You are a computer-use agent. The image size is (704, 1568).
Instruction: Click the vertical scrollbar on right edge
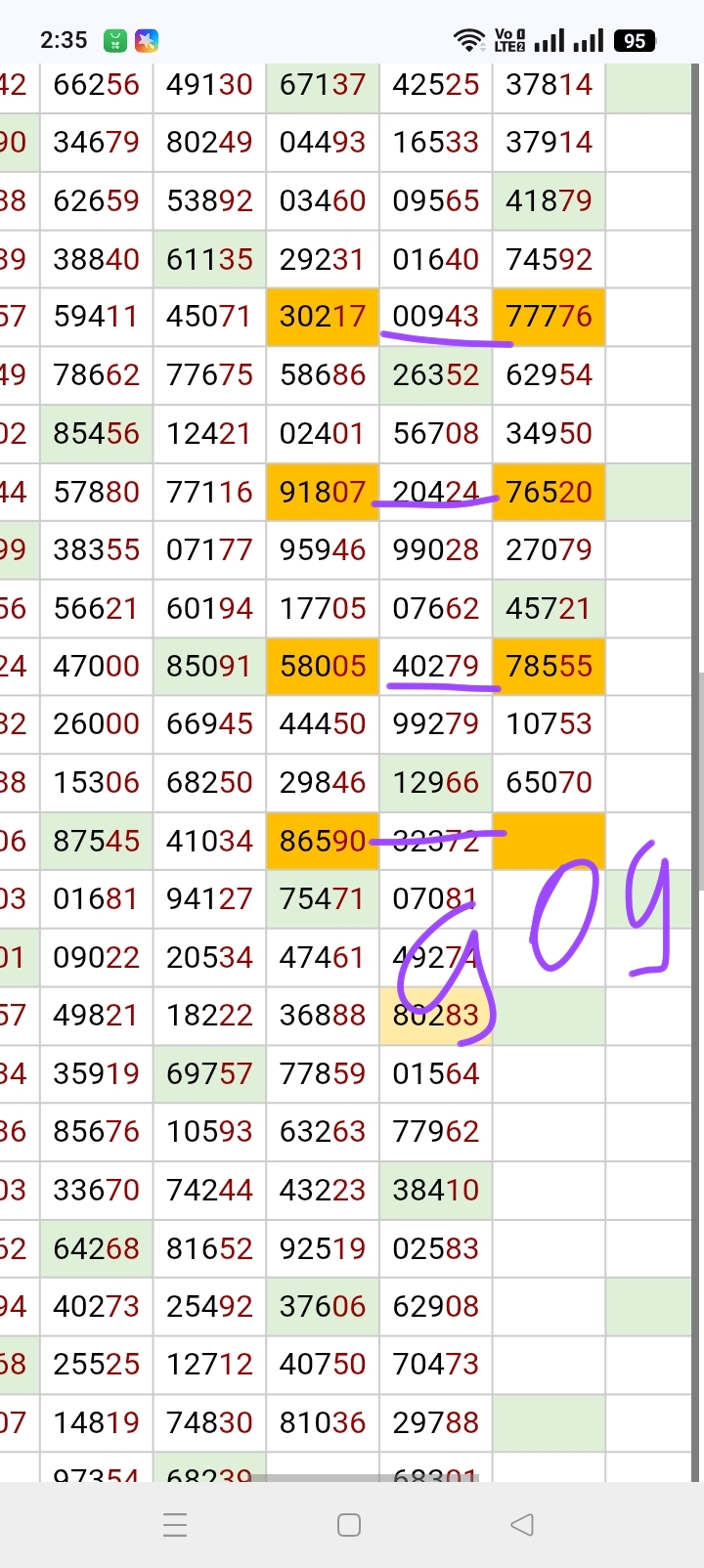(699, 782)
